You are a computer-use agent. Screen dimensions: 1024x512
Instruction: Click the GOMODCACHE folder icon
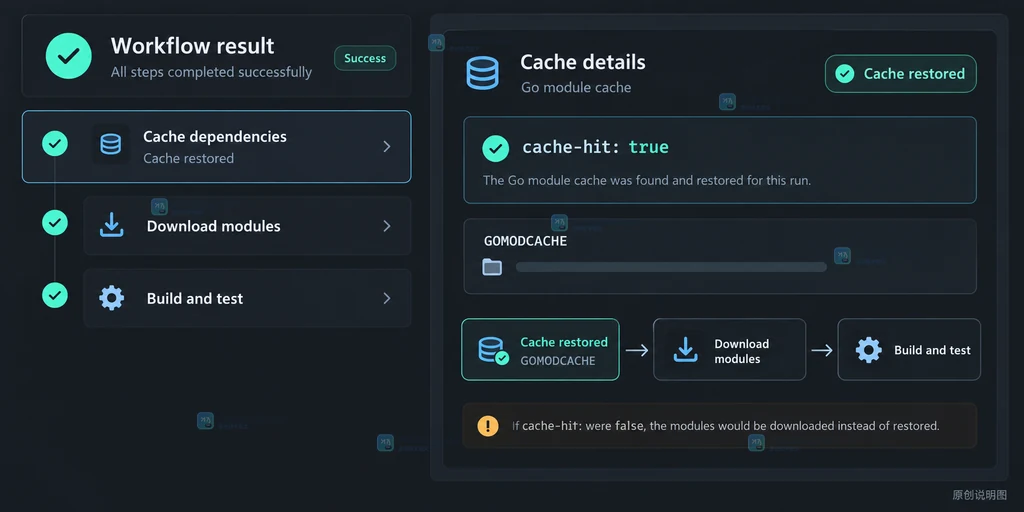pyautogui.click(x=492, y=266)
